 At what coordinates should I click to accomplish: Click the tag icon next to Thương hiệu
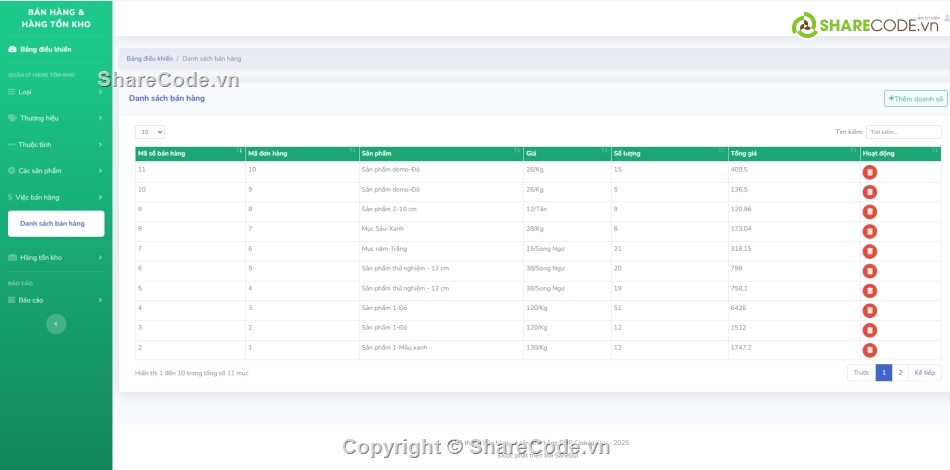click(x=12, y=118)
